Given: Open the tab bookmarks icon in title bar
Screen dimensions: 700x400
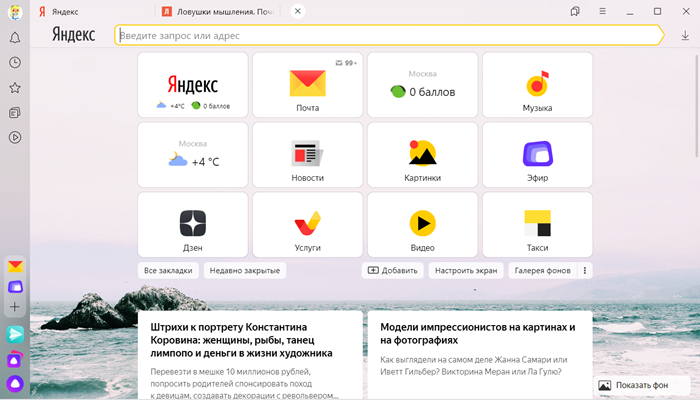Looking at the screenshot, I should tap(575, 12).
